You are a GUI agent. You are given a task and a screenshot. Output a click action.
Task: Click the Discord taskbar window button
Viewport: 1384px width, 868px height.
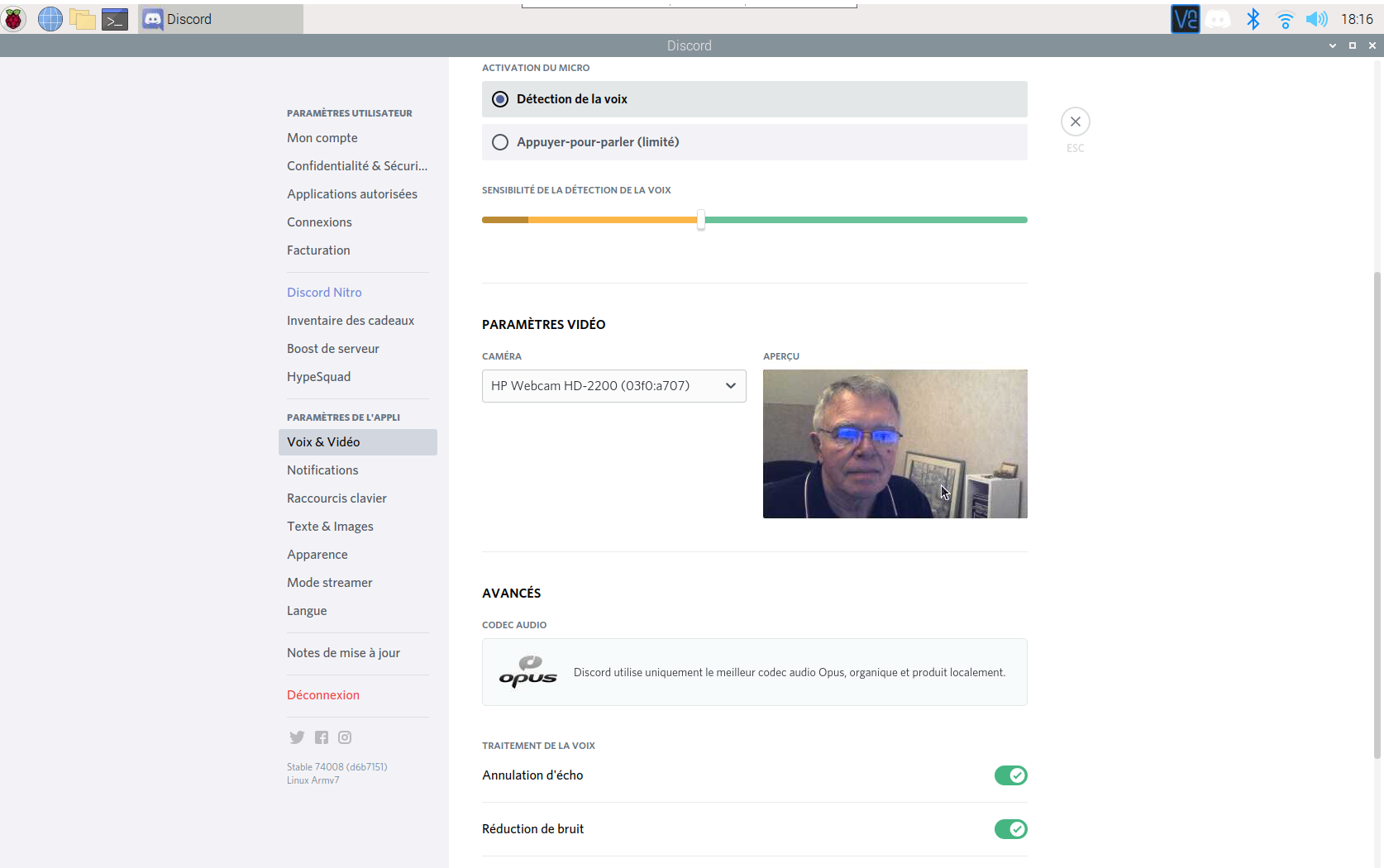(220, 19)
